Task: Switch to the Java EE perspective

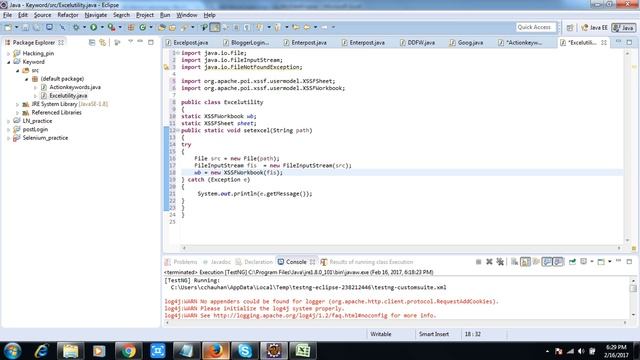Action: coord(594,28)
